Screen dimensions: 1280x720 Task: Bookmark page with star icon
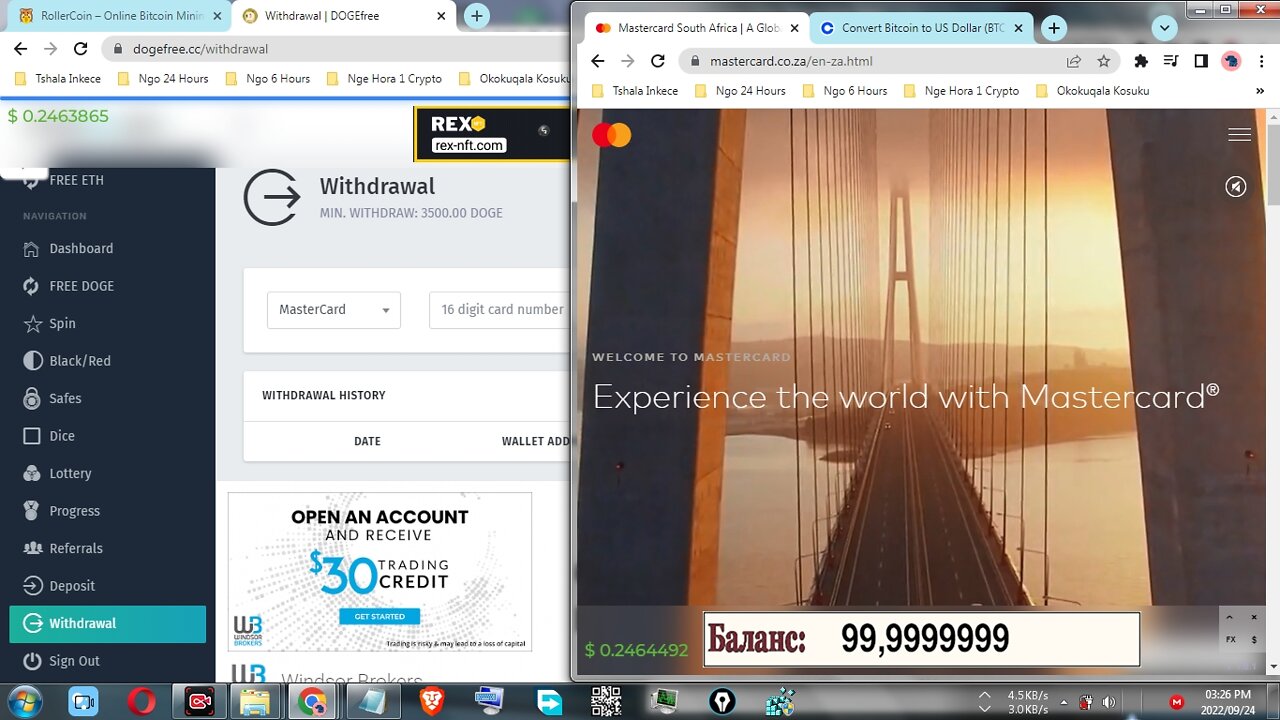(x=1103, y=61)
